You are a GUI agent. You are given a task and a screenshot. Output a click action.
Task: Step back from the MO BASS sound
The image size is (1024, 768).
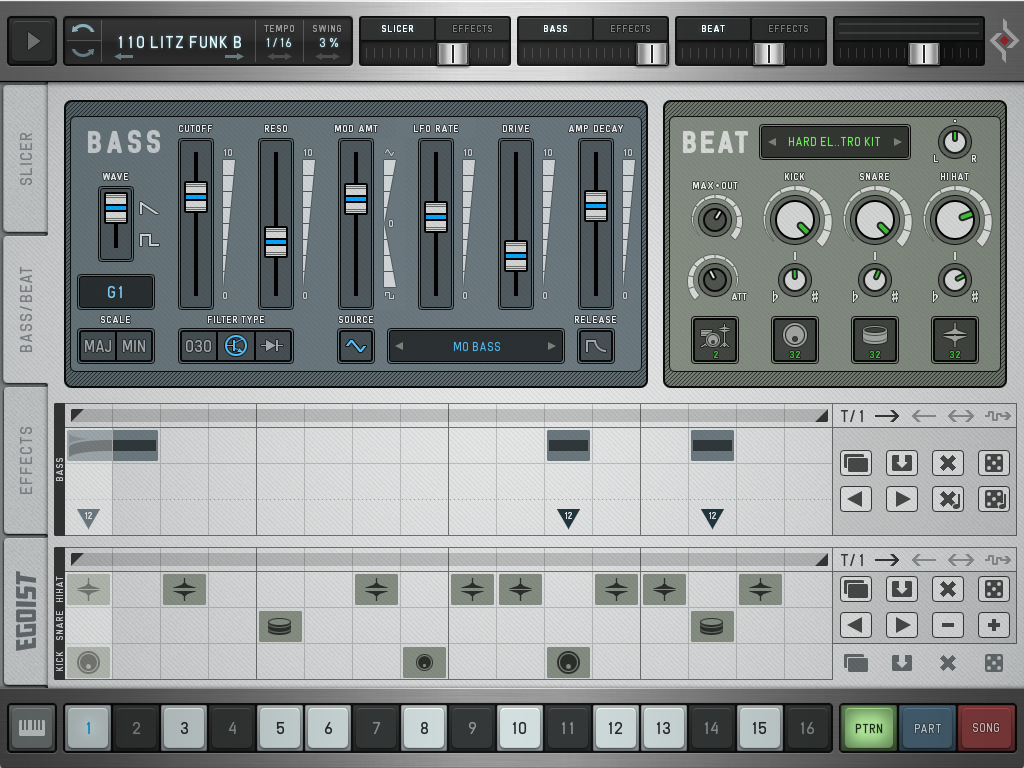click(399, 346)
